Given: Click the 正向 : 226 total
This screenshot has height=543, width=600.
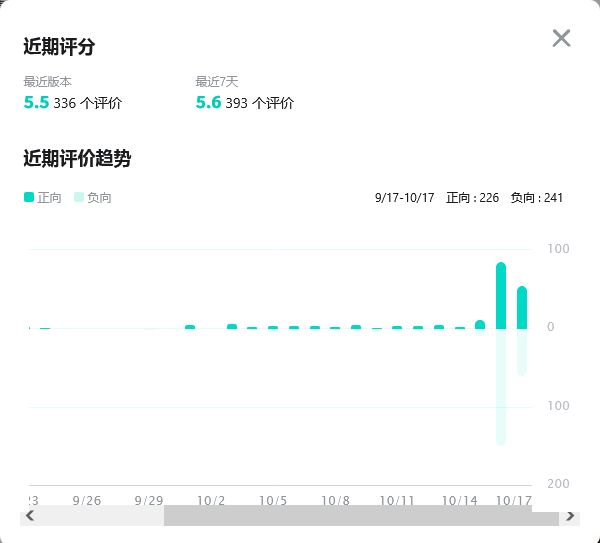Looking at the screenshot, I should [x=472, y=198].
